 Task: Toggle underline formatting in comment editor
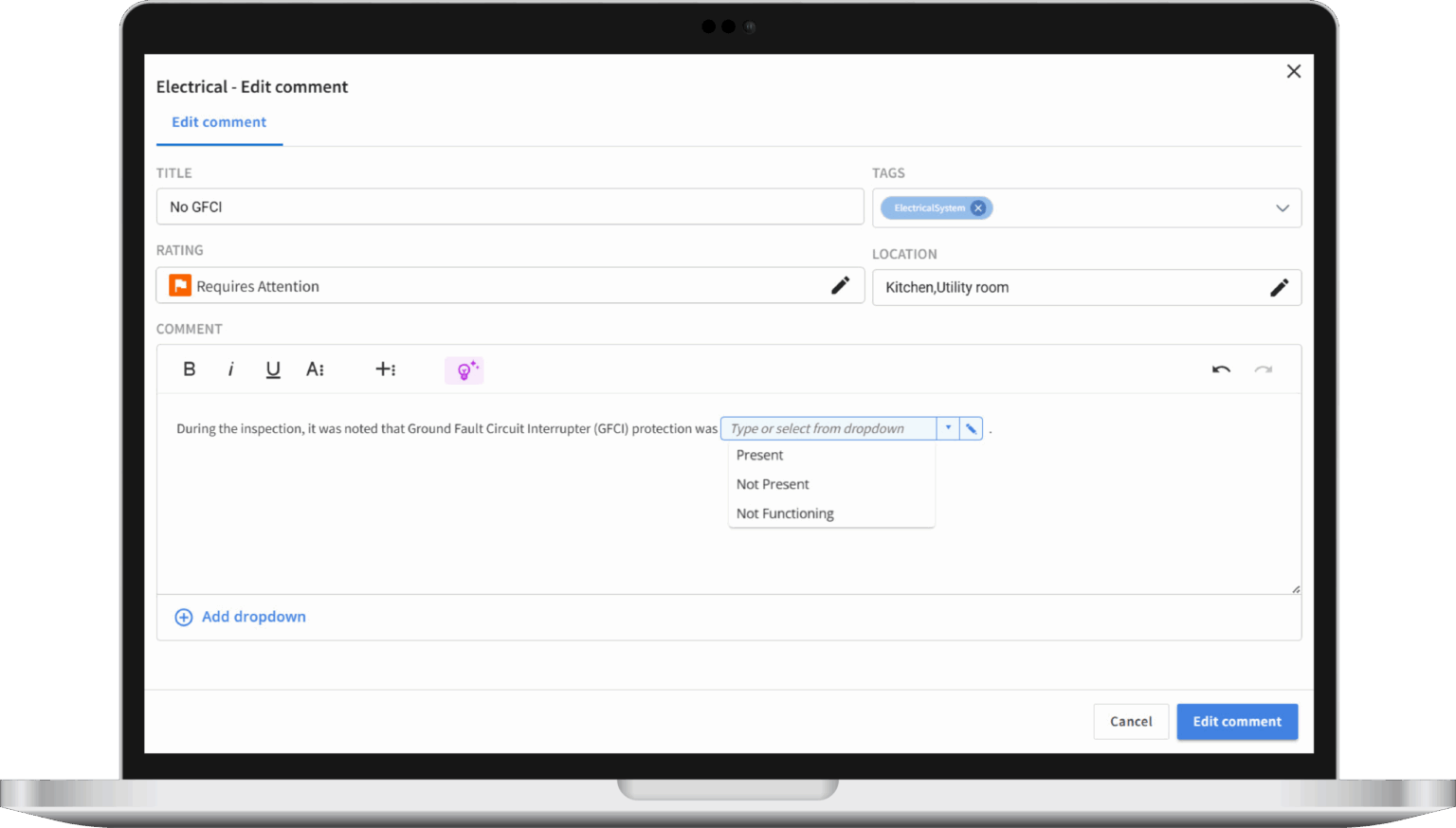[273, 369]
